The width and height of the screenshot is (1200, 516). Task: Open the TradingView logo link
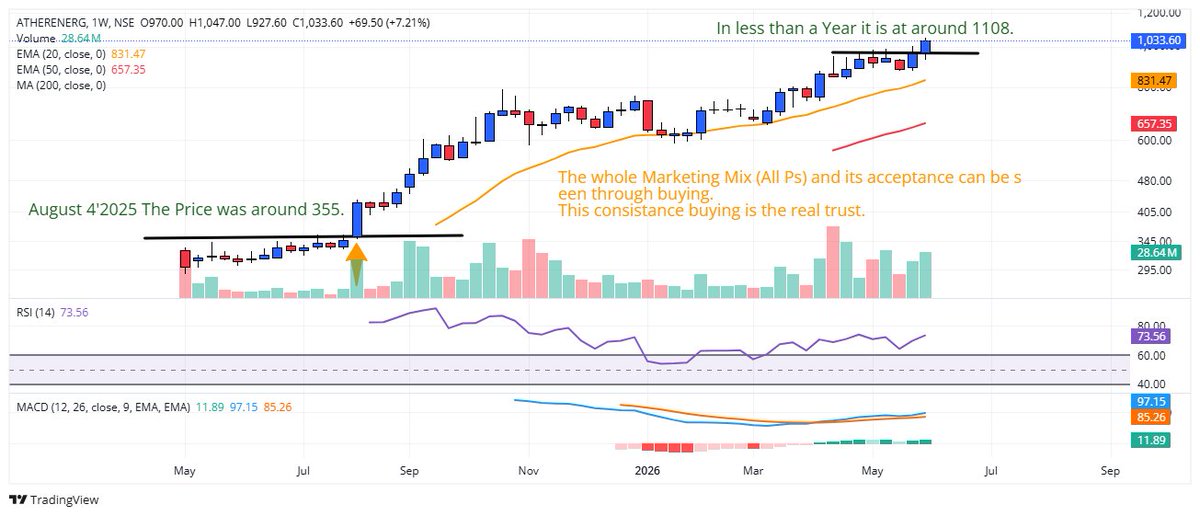pyautogui.click(x=54, y=500)
